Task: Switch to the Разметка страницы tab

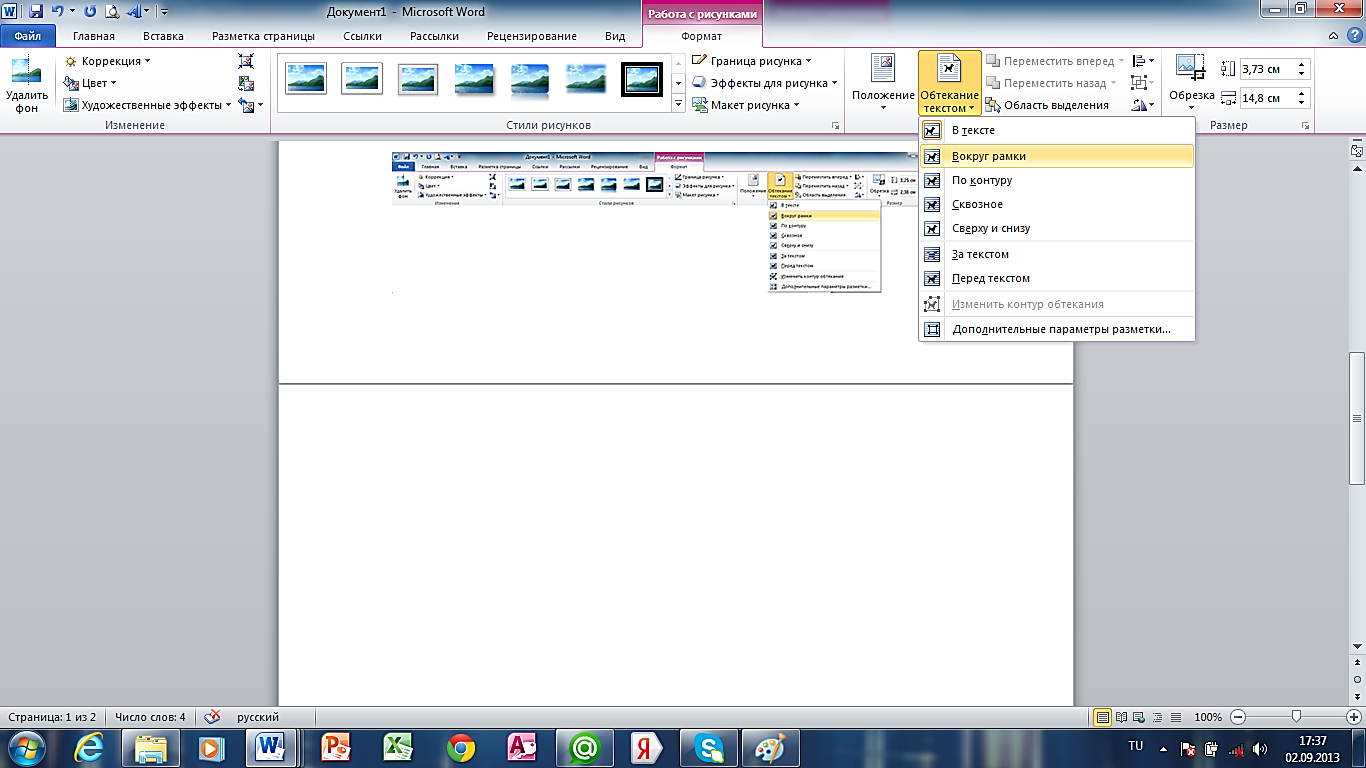Action: [x=263, y=36]
